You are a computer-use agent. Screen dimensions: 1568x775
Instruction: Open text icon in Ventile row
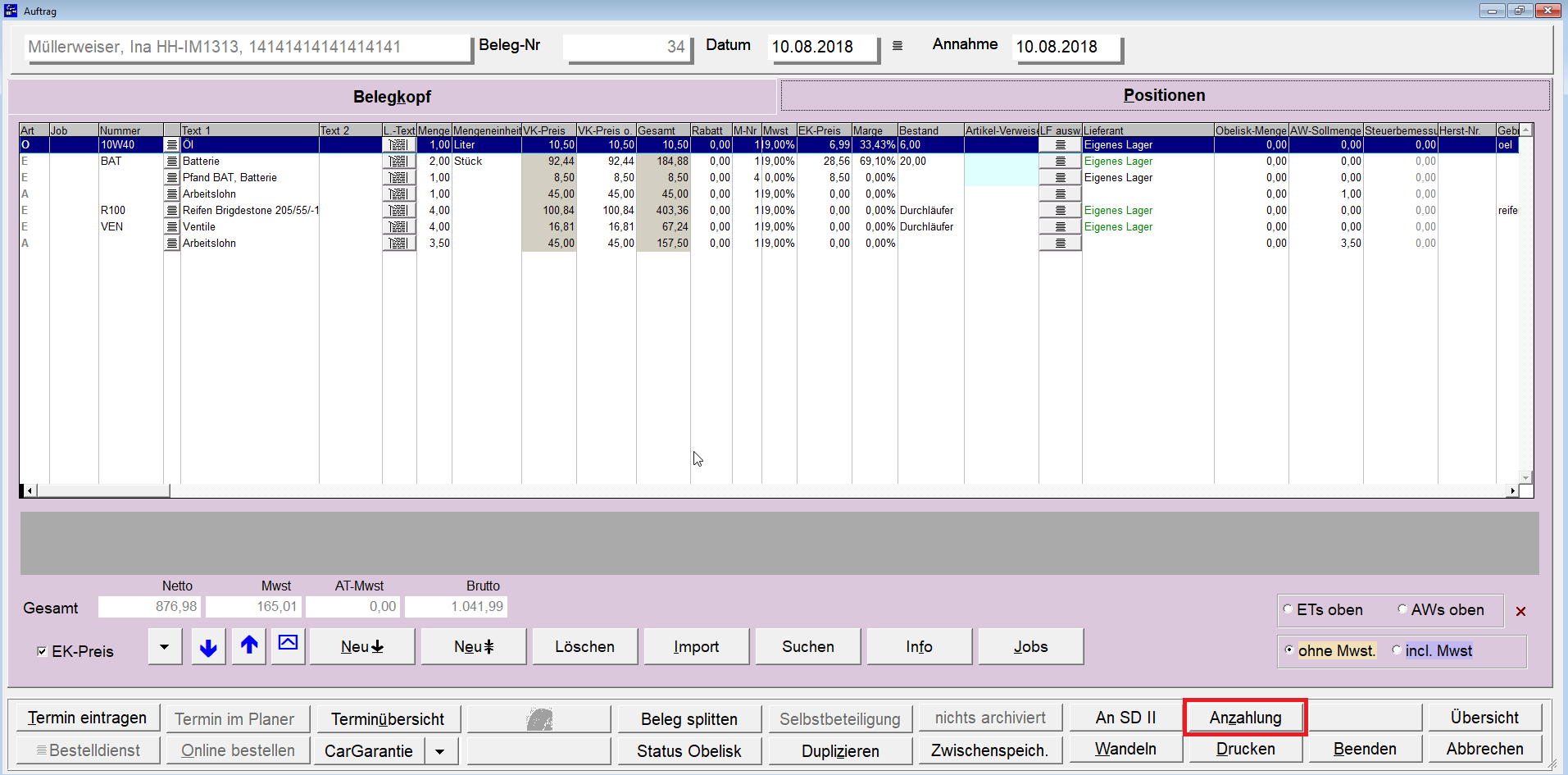(171, 226)
